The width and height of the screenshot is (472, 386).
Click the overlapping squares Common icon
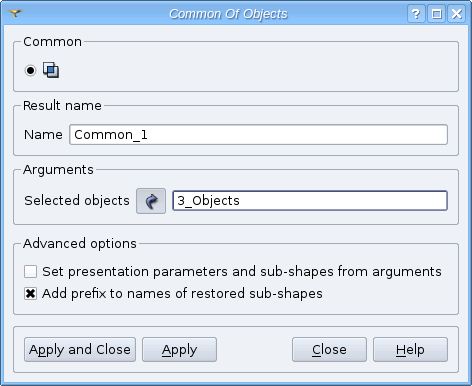point(51,70)
